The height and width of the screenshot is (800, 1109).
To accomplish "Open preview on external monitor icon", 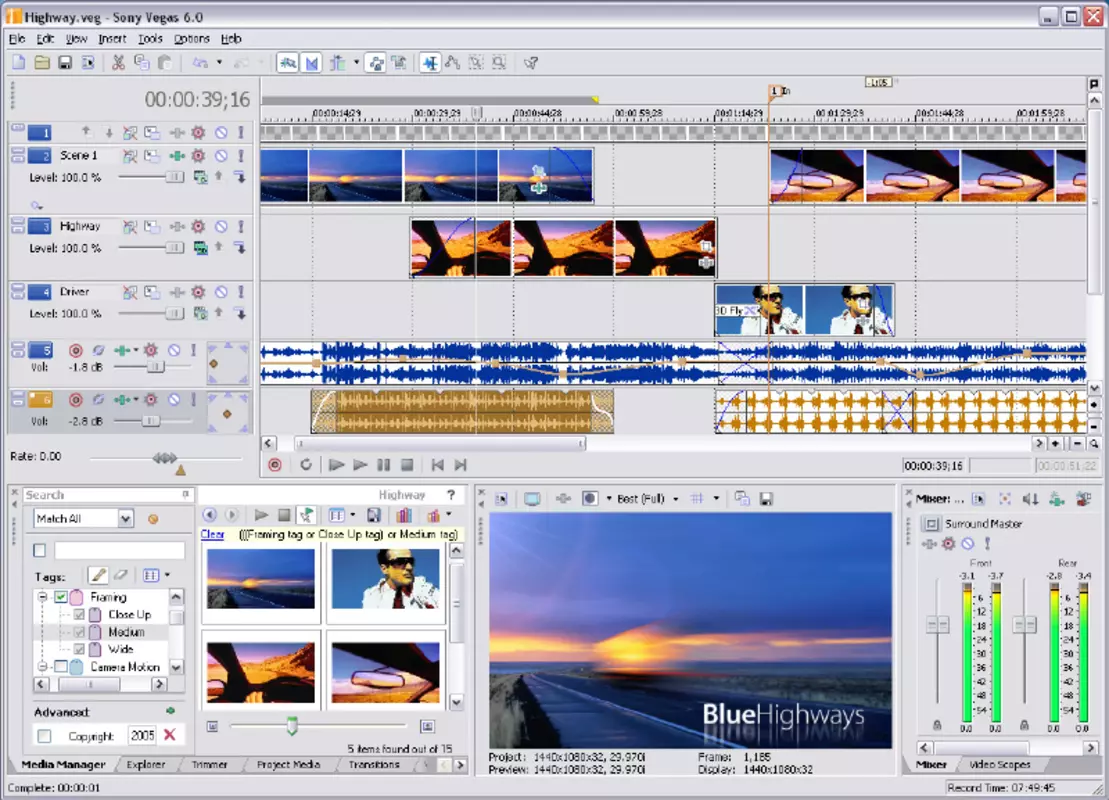I will (532, 499).
